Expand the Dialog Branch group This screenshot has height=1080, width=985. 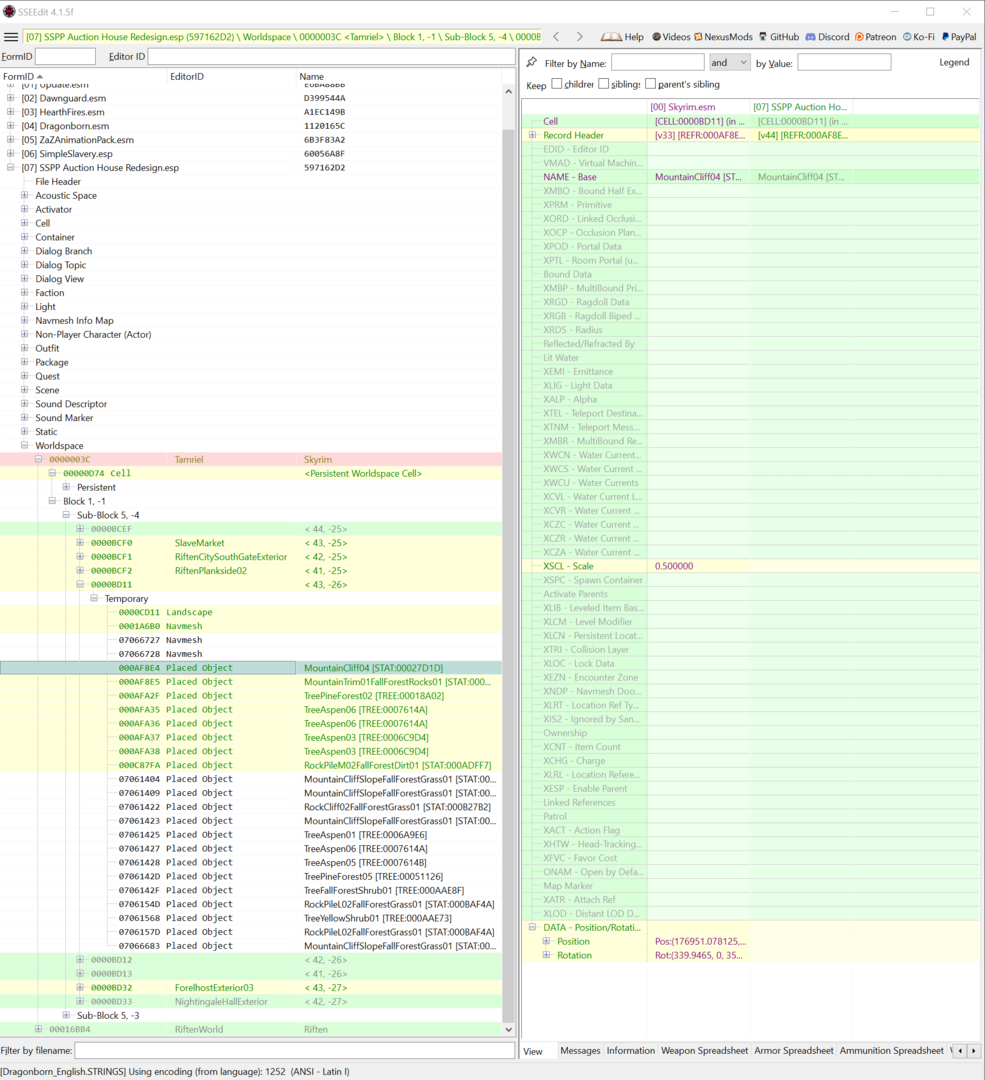click(24, 251)
